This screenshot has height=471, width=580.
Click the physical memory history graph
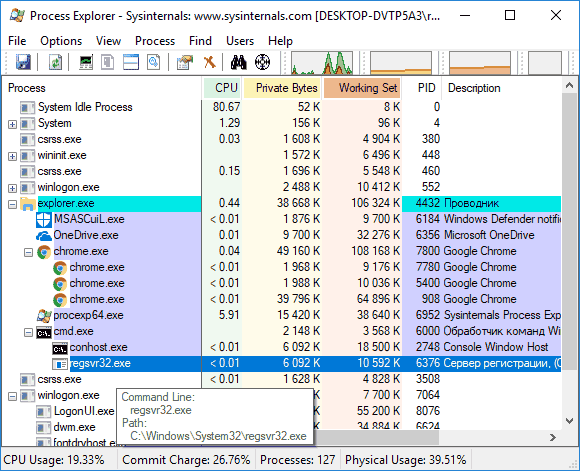click(480, 63)
